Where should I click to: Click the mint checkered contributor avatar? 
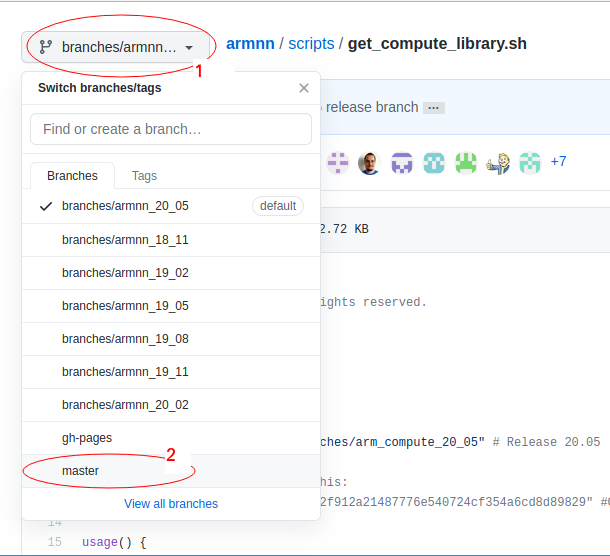530,163
